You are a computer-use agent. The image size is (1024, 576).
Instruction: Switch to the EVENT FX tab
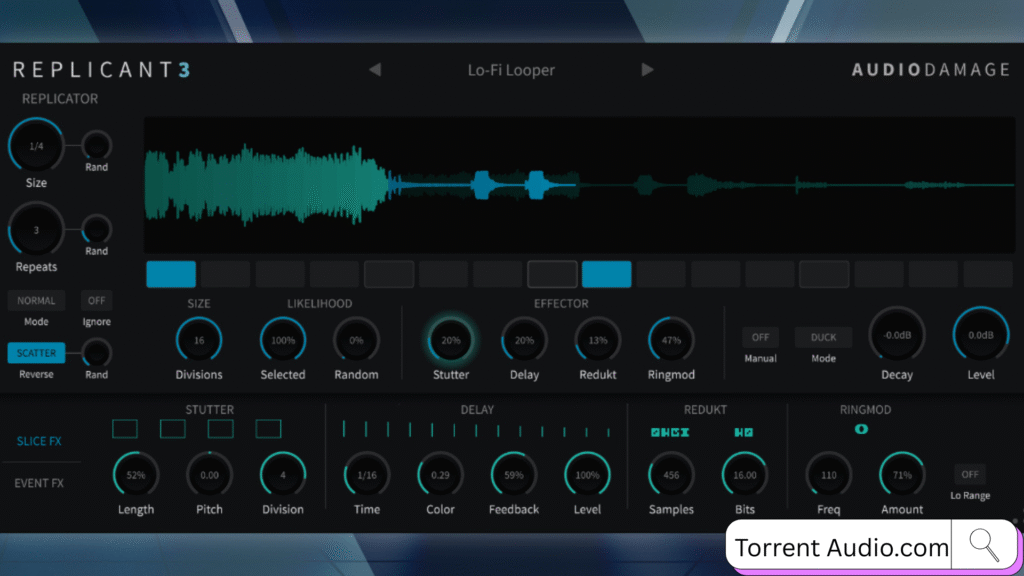coord(39,483)
